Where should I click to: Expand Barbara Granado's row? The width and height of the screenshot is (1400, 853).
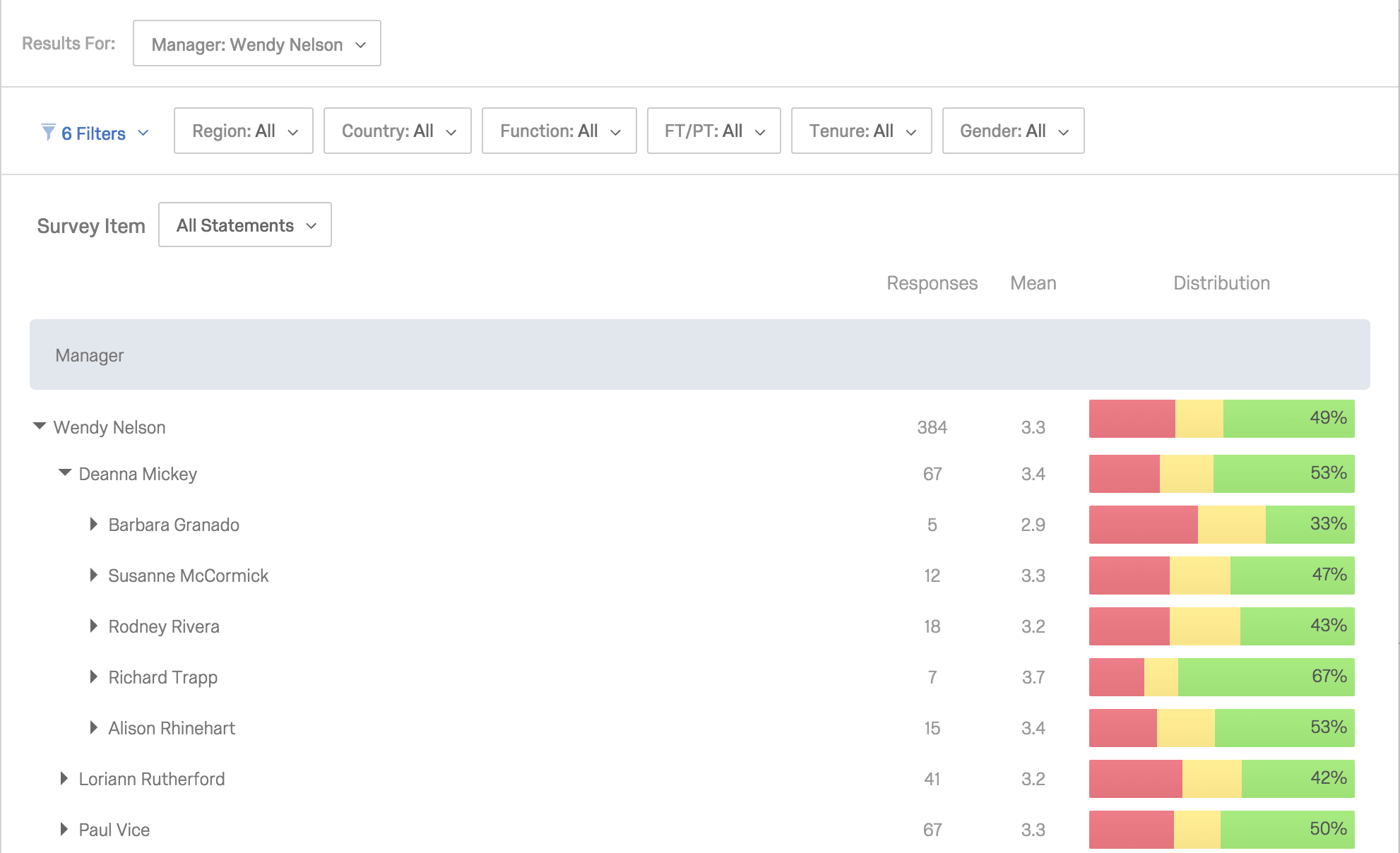coord(93,524)
